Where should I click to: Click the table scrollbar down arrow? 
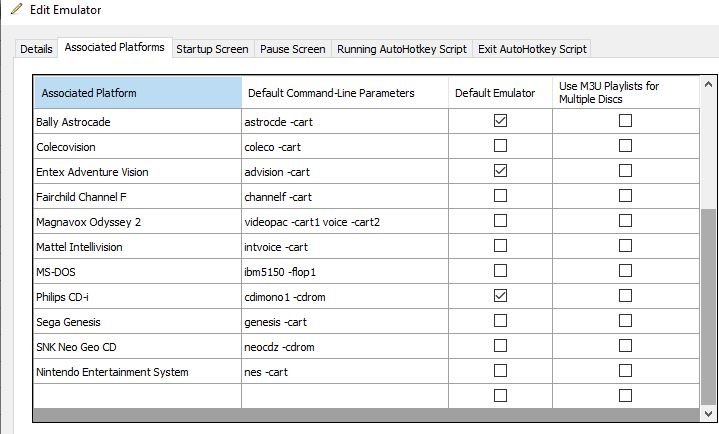click(x=708, y=413)
